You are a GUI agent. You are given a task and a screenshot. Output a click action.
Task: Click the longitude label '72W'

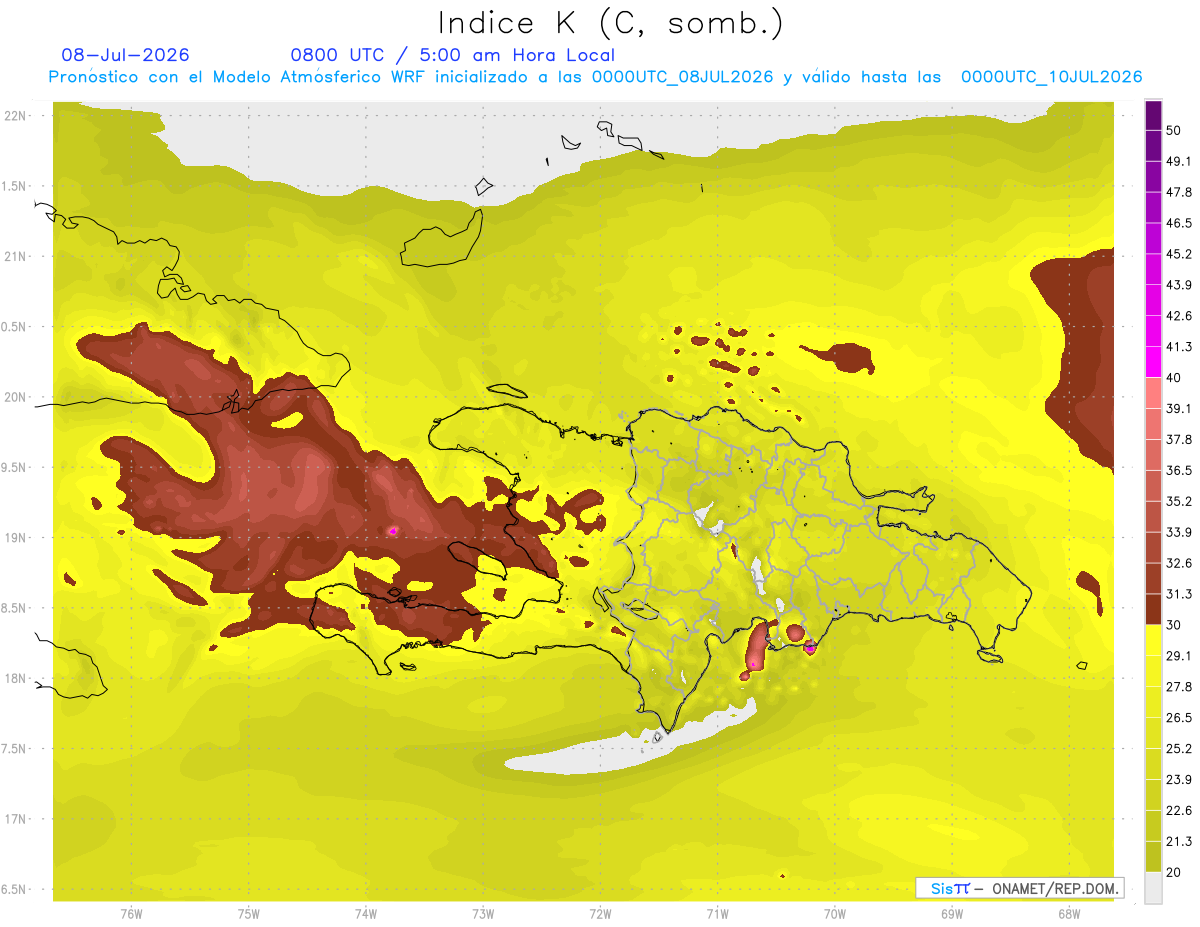click(600, 914)
